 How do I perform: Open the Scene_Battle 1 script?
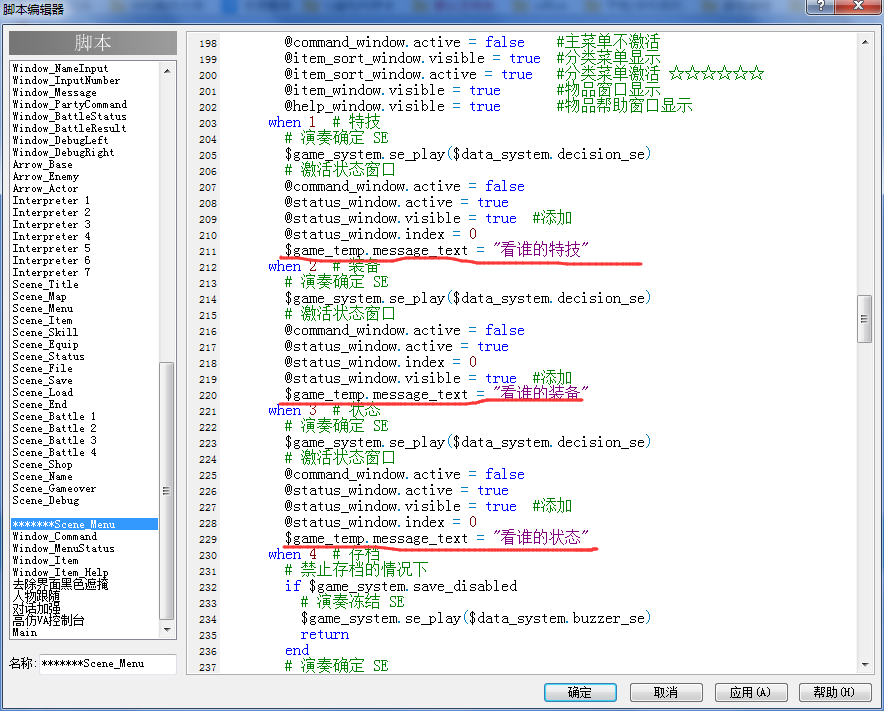54,417
